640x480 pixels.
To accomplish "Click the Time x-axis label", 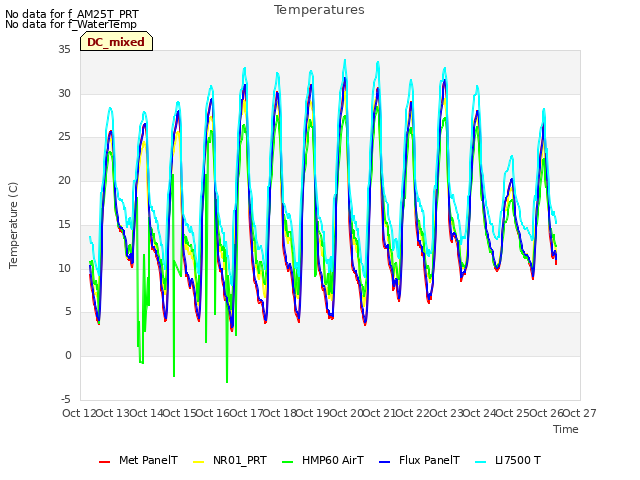I will 566,429.
